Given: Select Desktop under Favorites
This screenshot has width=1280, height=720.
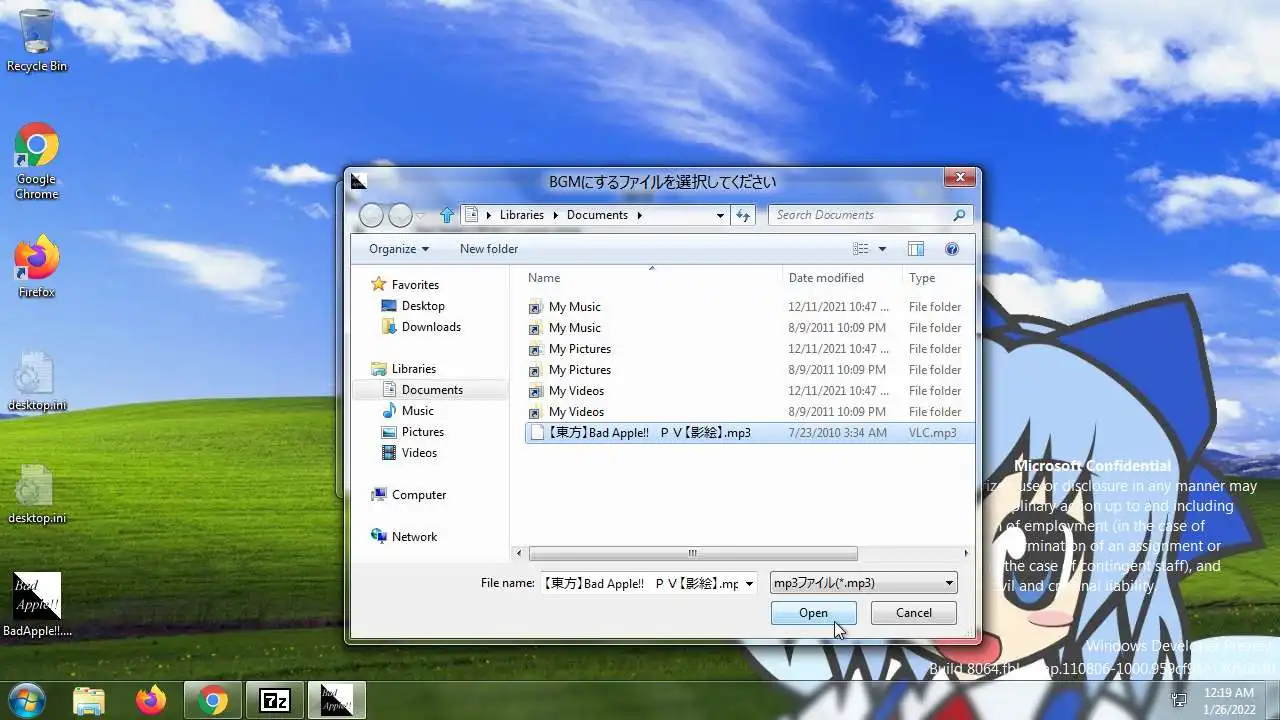Looking at the screenshot, I should (x=423, y=306).
